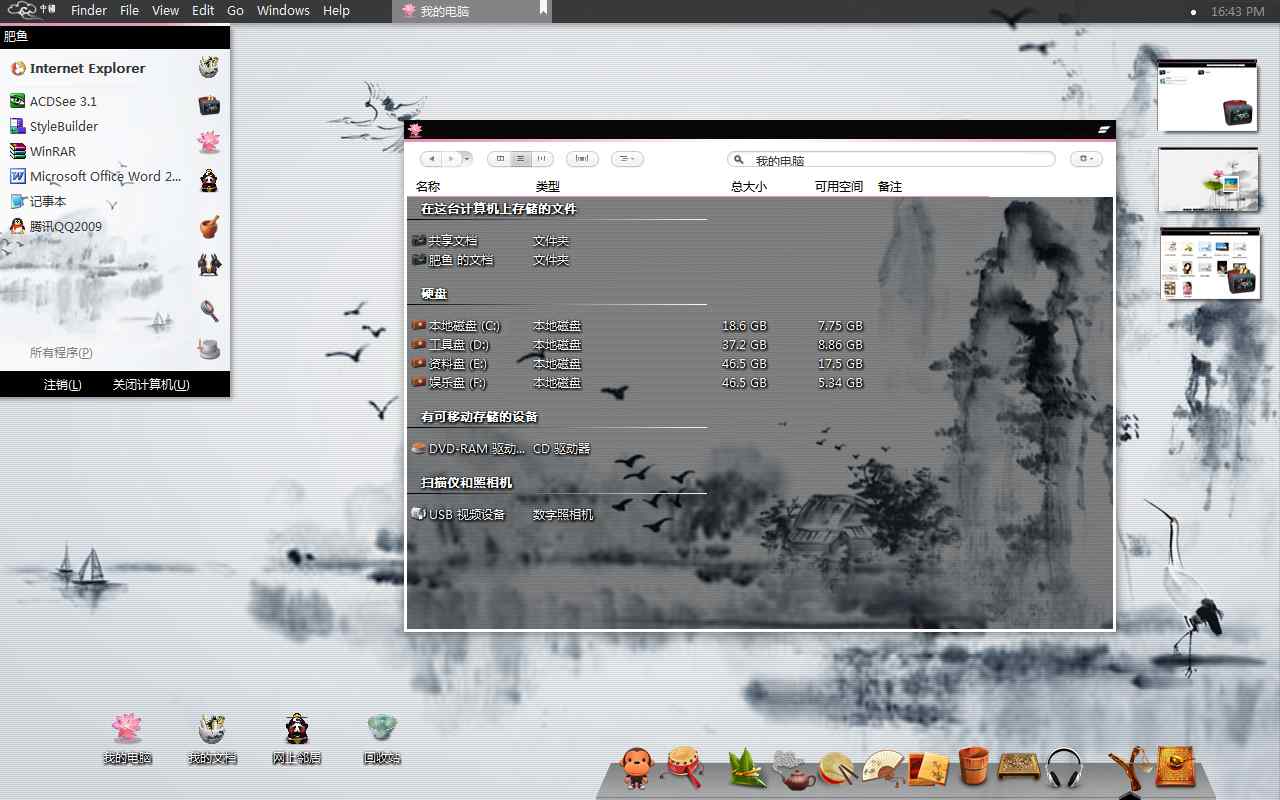Image resolution: width=1280 pixels, height=800 pixels.
Task: Click the monkey icon in the dock
Action: tap(636, 768)
